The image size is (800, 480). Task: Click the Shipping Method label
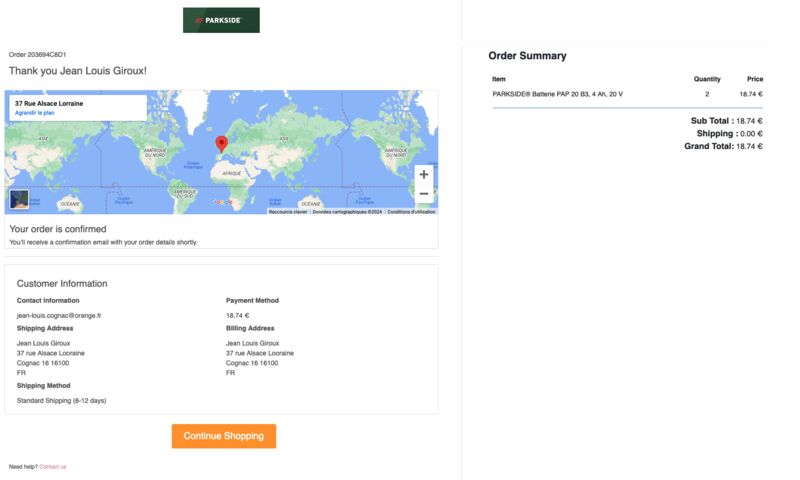tap(43, 386)
